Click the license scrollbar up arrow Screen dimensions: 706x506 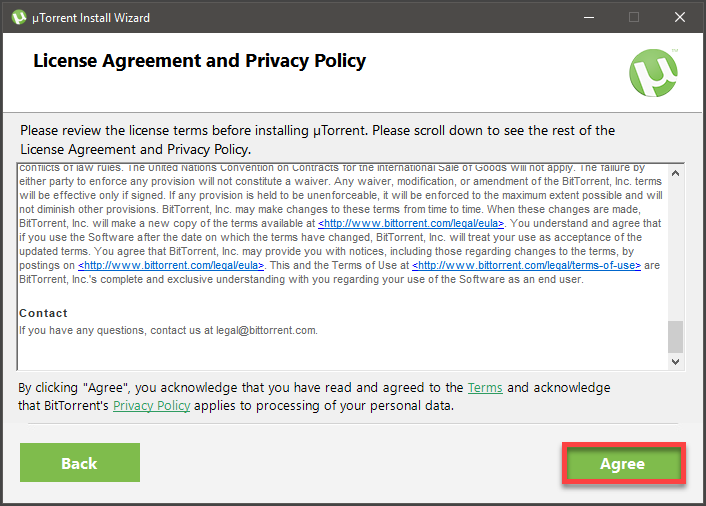[675, 173]
